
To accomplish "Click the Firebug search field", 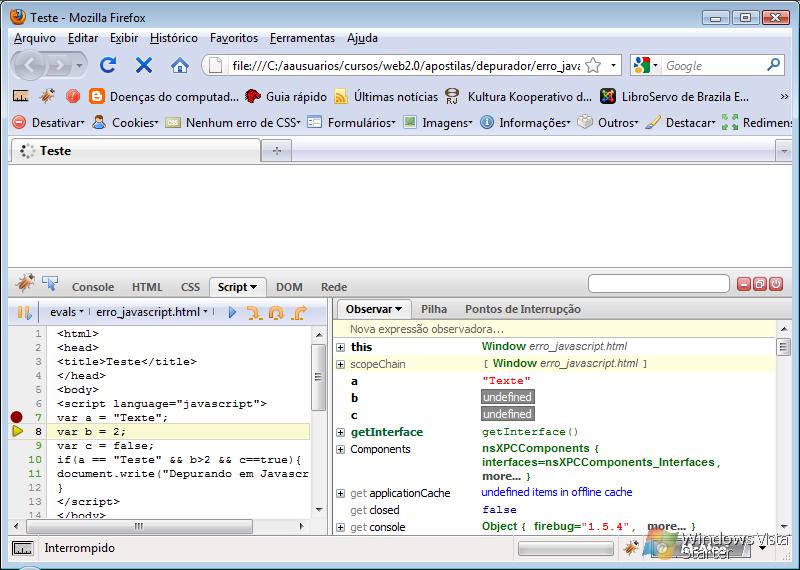I will tap(658, 284).
